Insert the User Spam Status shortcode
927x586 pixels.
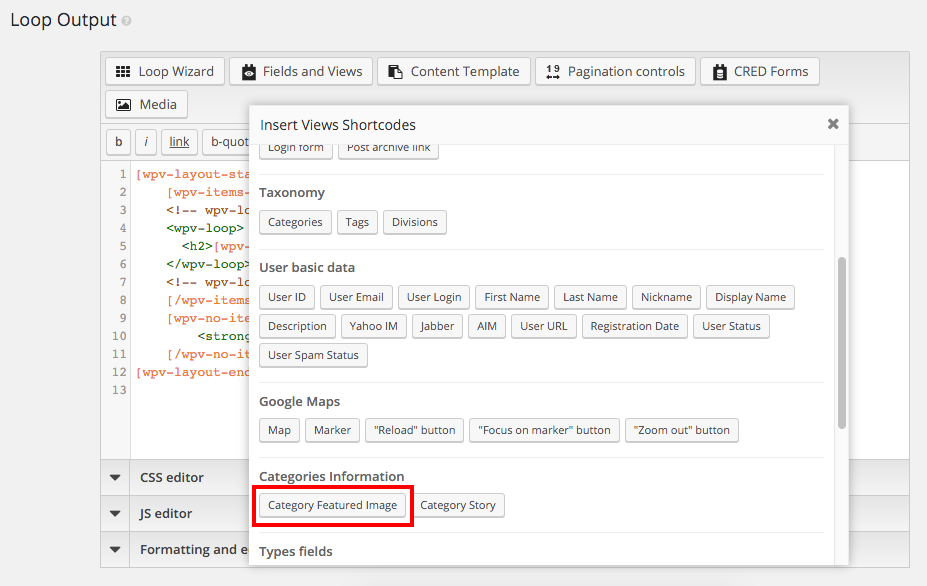coord(313,355)
